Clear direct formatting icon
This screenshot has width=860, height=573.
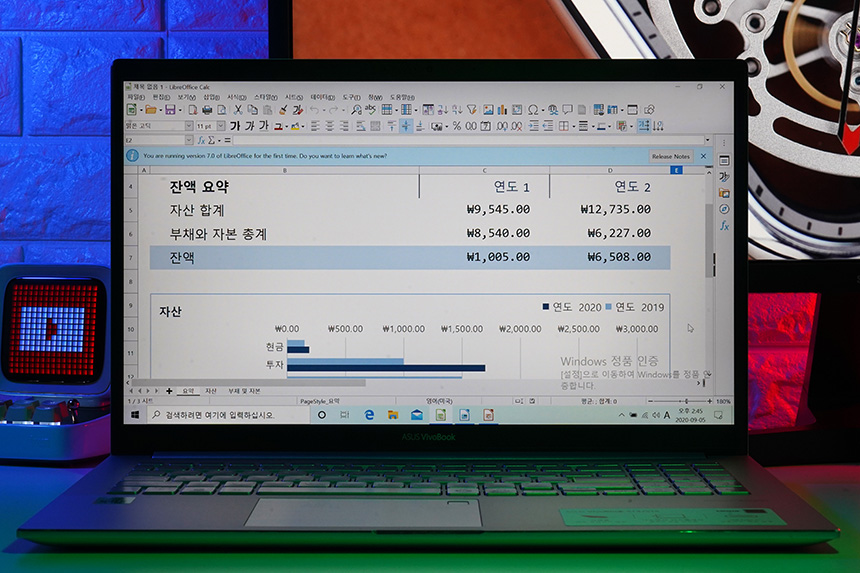point(298,110)
